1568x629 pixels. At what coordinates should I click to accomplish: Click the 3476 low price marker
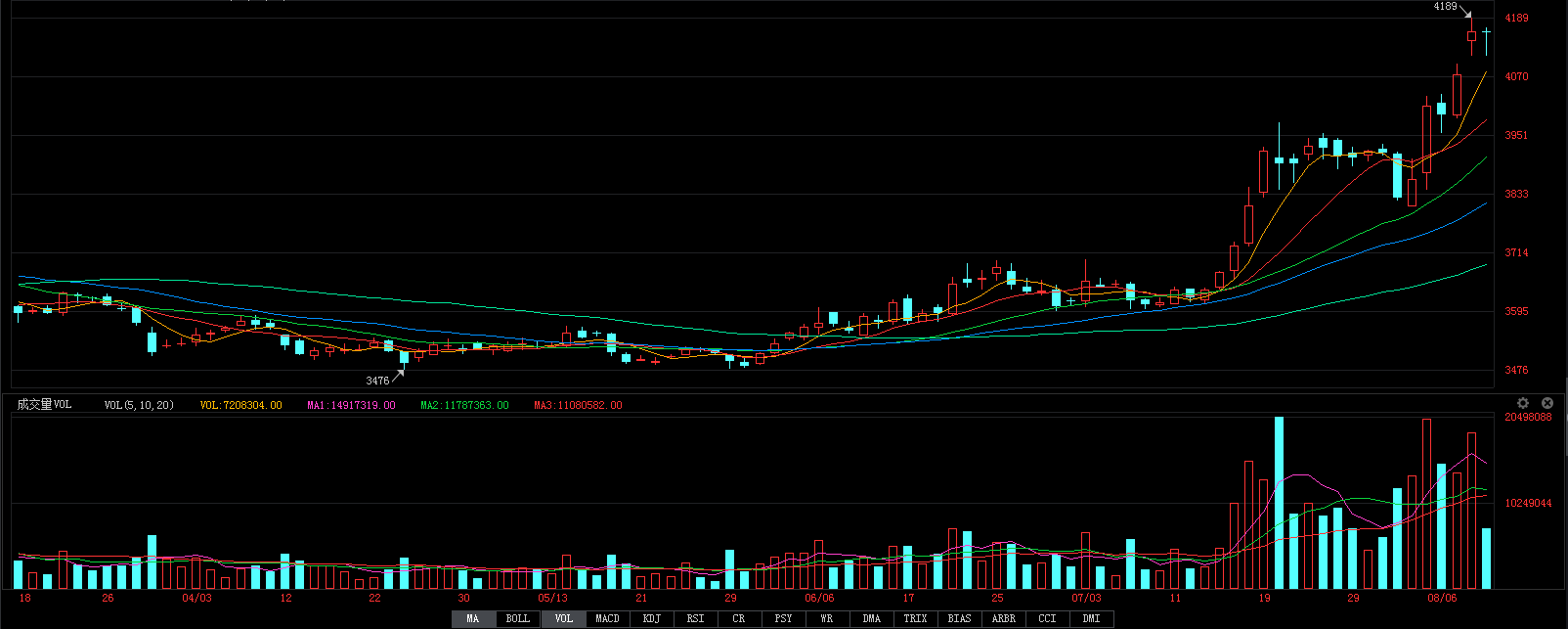(x=377, y=381)
